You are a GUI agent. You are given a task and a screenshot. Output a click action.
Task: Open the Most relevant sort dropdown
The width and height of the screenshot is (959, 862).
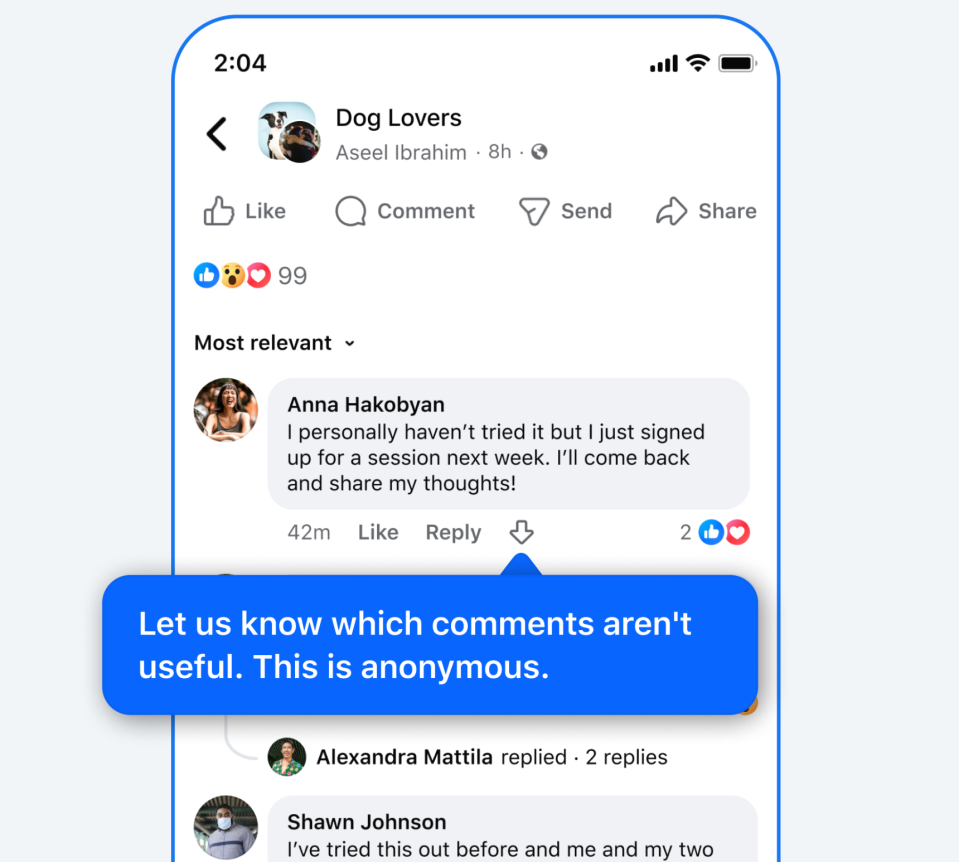[275, 343]
